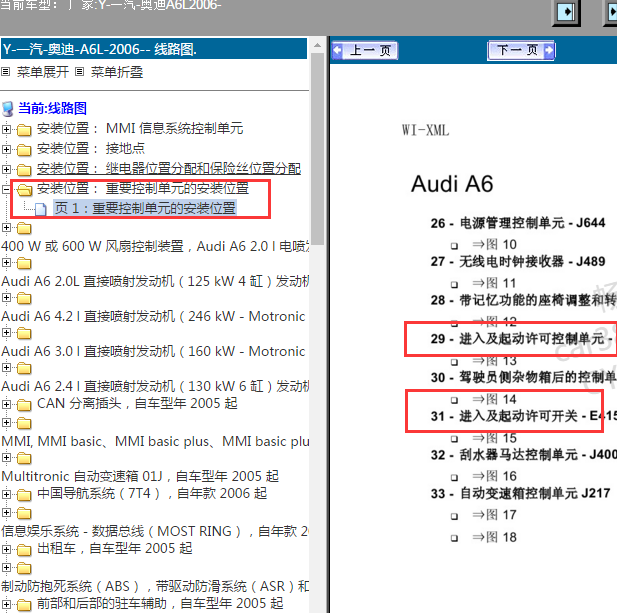The width and height of the screenshot is (617, 613).
Task: Click the folder icon beside 出租车，自车型年 2005 起
Action: [24, 549]
